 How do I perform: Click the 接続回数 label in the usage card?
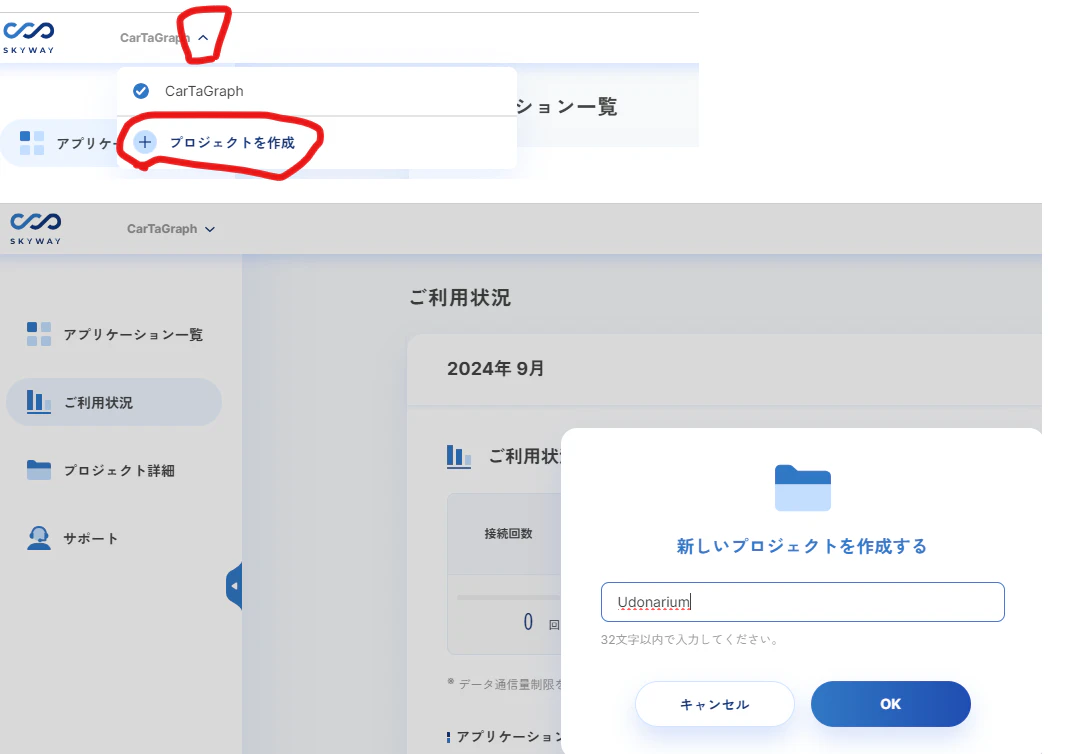[509, 533]
